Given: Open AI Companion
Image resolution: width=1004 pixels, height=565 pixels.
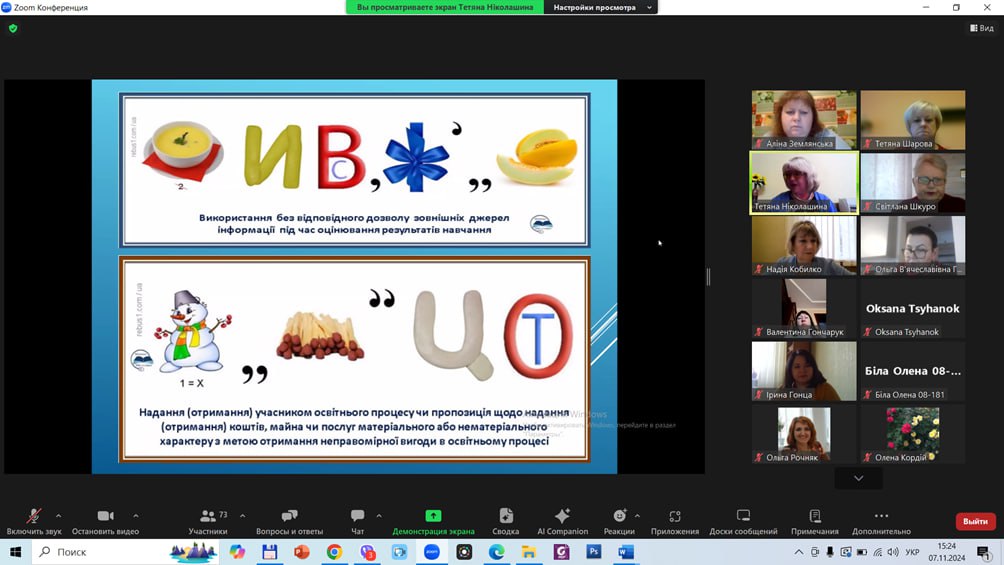Looking at the screenshot, I should (x=562, y=521).
